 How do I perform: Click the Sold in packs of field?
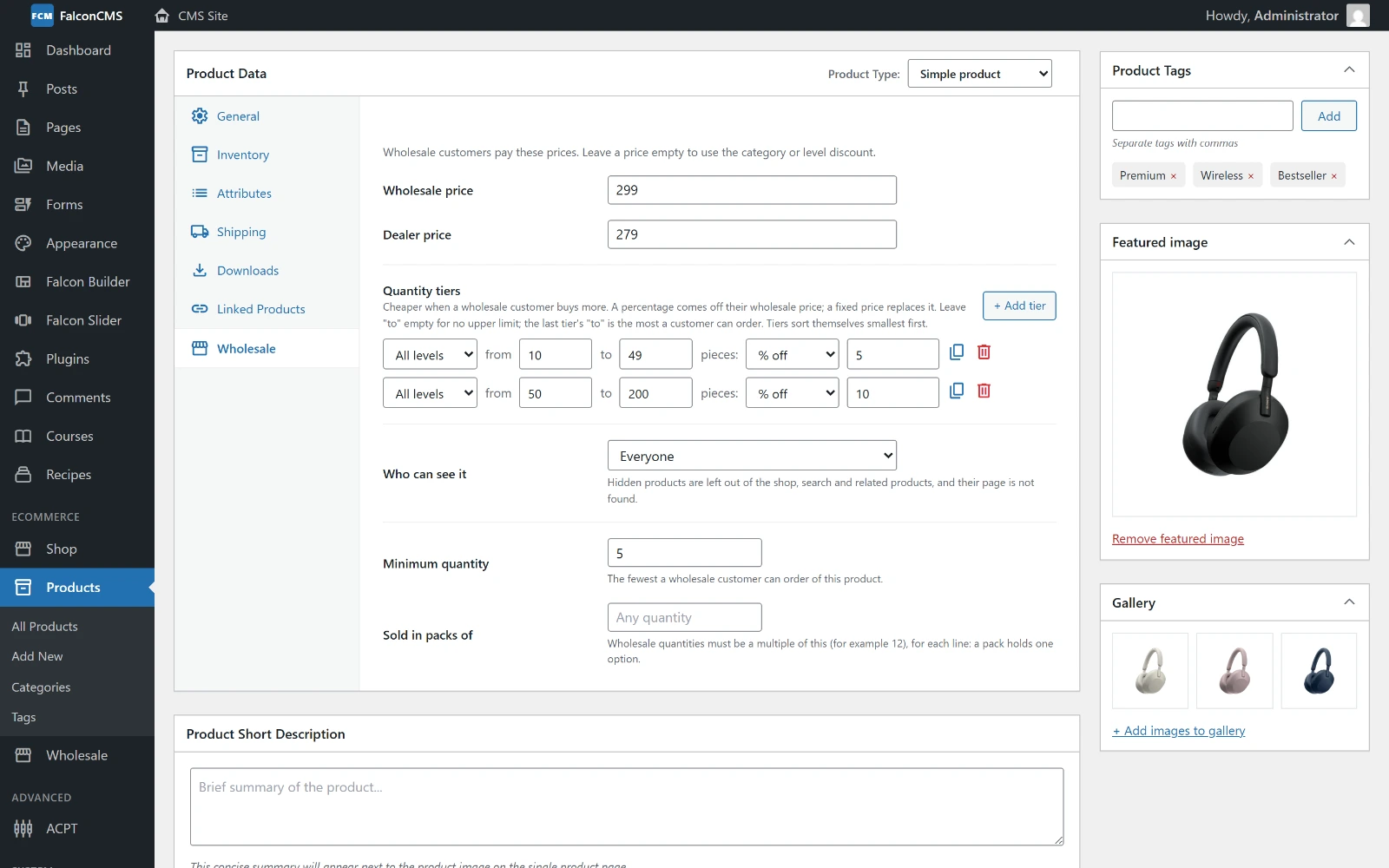coord(684,617)
